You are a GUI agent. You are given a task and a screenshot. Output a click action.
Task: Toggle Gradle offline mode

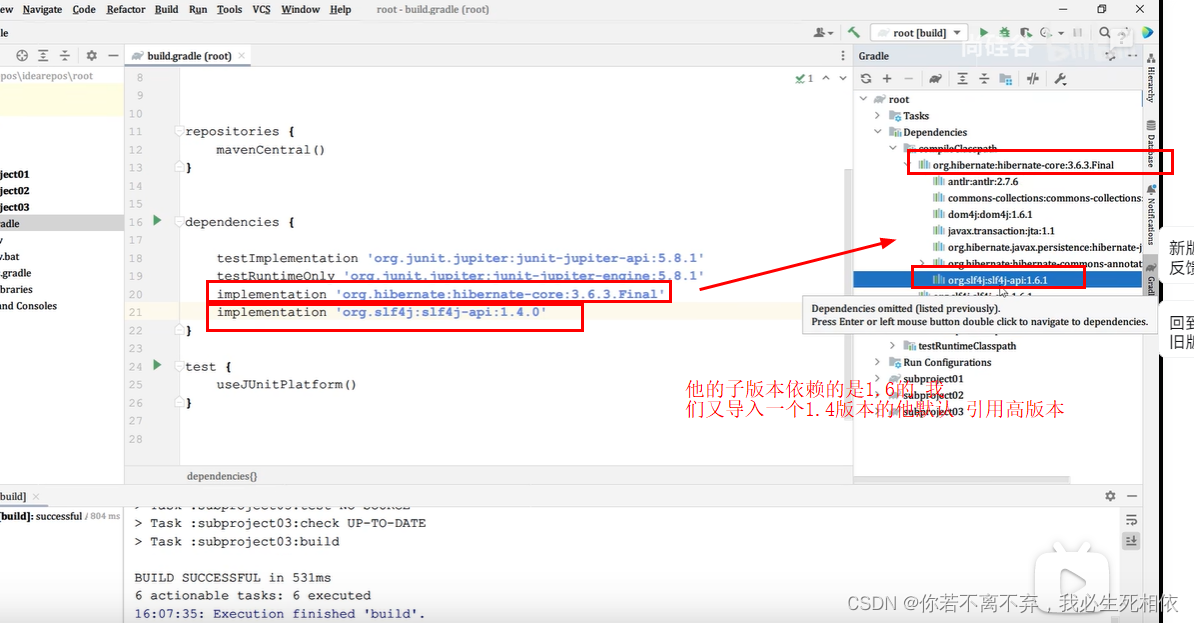click(x=1033, y=78)
